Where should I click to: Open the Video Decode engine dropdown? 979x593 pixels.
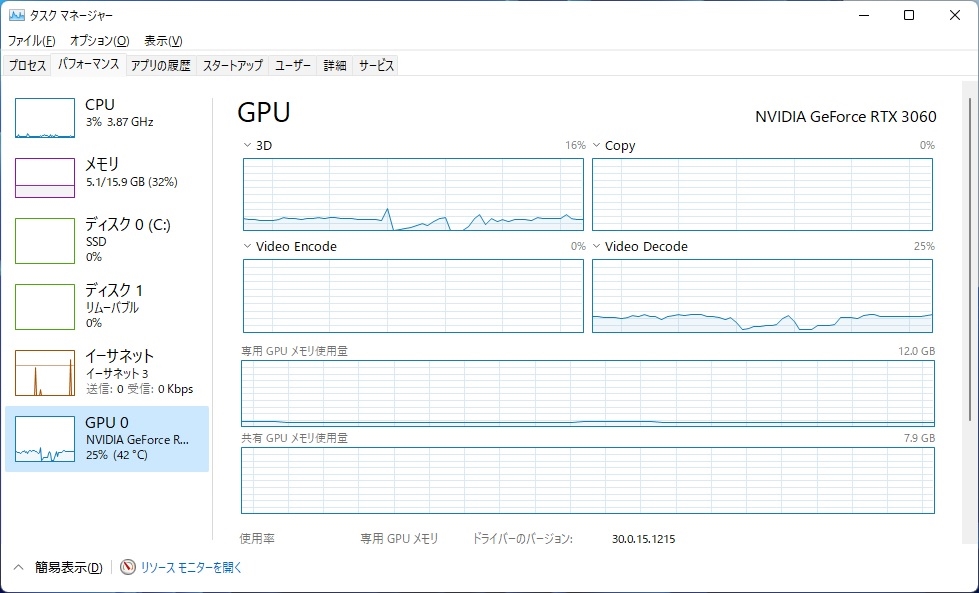click(597, 247)
